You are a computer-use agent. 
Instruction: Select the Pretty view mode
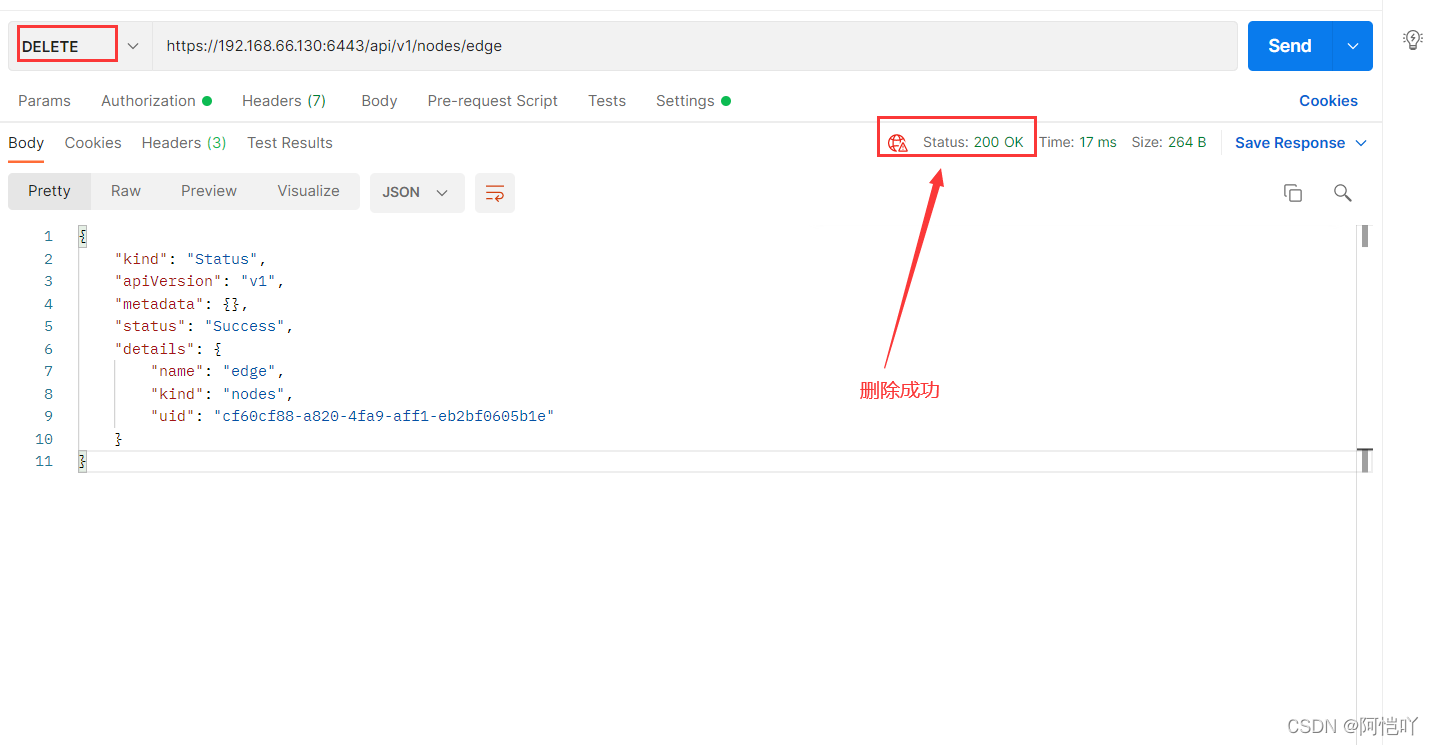point(49,191)
